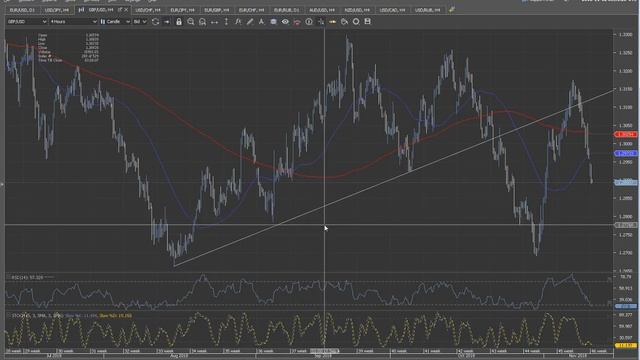Open the Candle chart type dropdown
Screen dimensions: 640x360
(115, 21)
